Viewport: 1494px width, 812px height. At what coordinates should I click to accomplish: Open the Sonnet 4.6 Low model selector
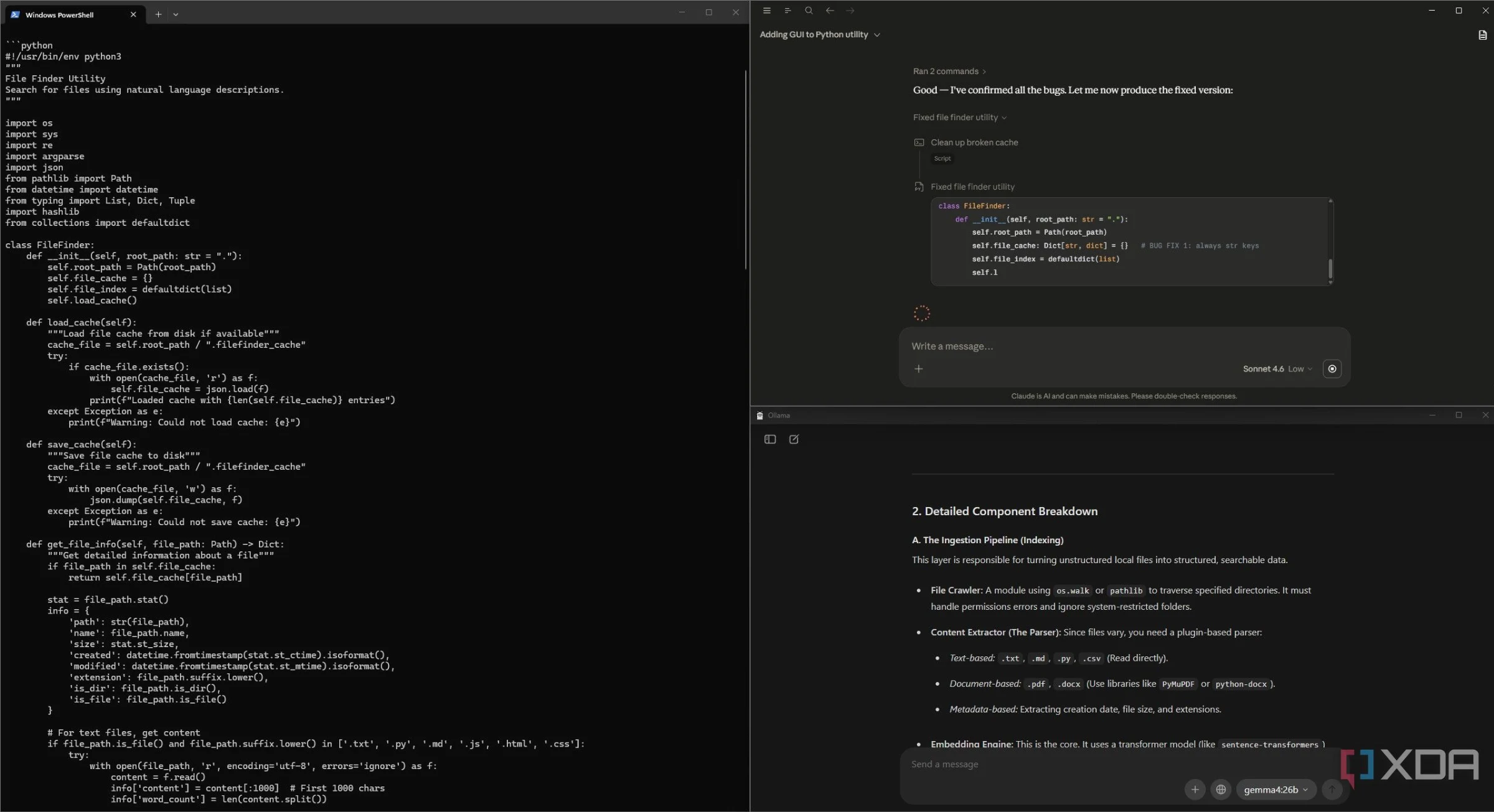pyautogui.click(x=1277, y=369)
